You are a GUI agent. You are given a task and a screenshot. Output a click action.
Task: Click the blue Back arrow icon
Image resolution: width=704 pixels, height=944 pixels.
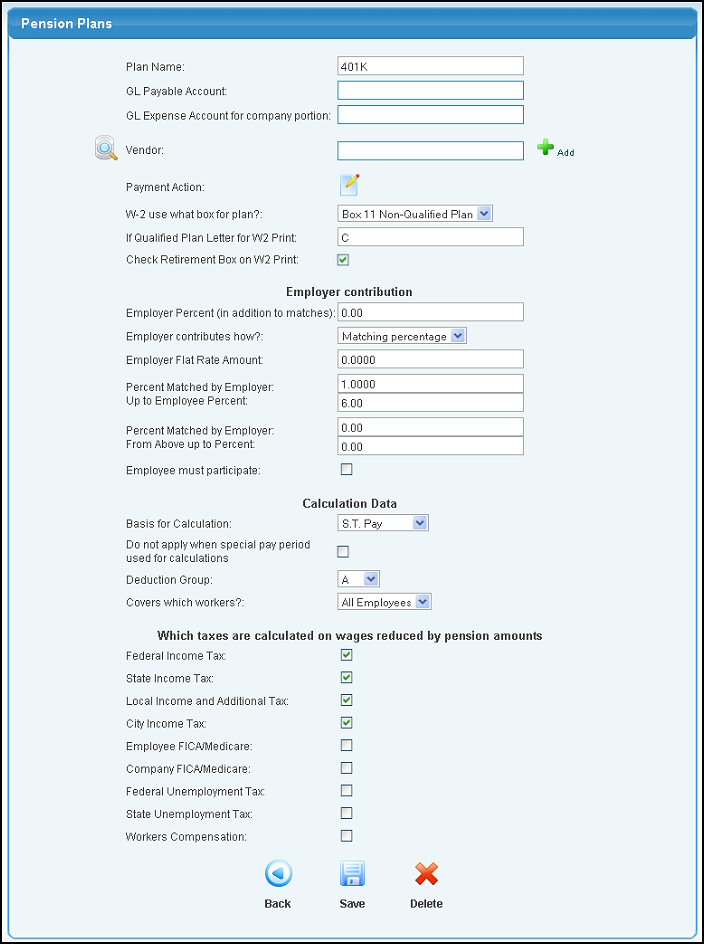pyautogui.click(x=278, y=874)
